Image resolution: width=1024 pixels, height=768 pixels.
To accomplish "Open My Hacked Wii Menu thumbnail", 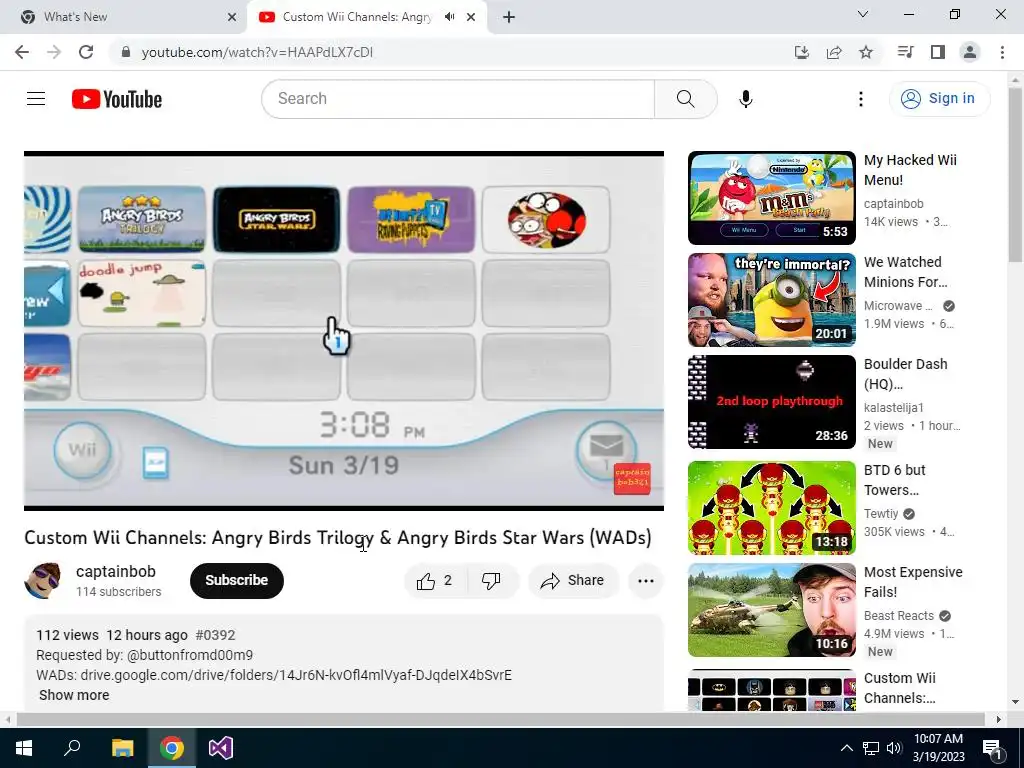I will click(771, 198).
